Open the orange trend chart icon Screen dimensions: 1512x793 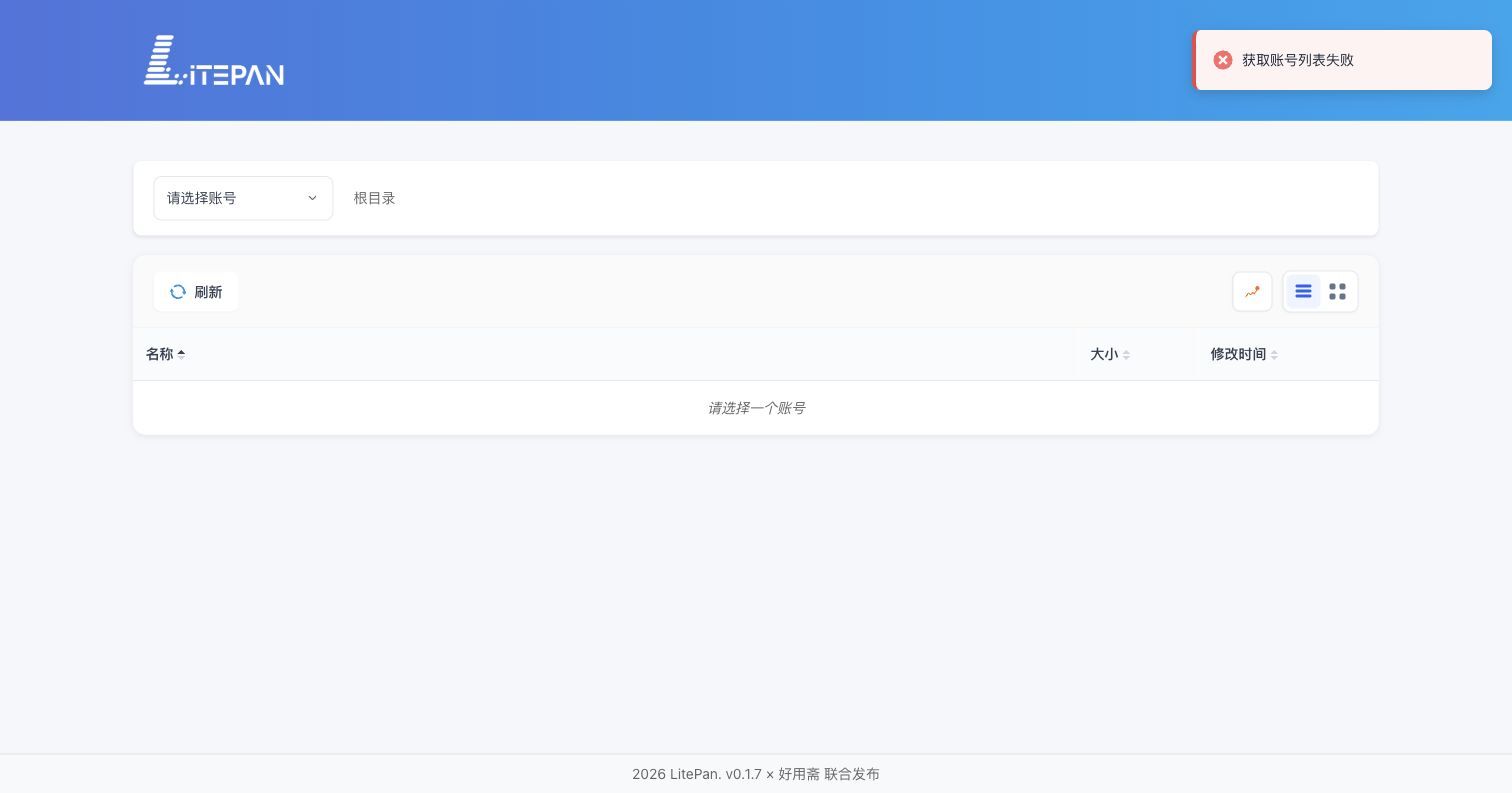1252,292
